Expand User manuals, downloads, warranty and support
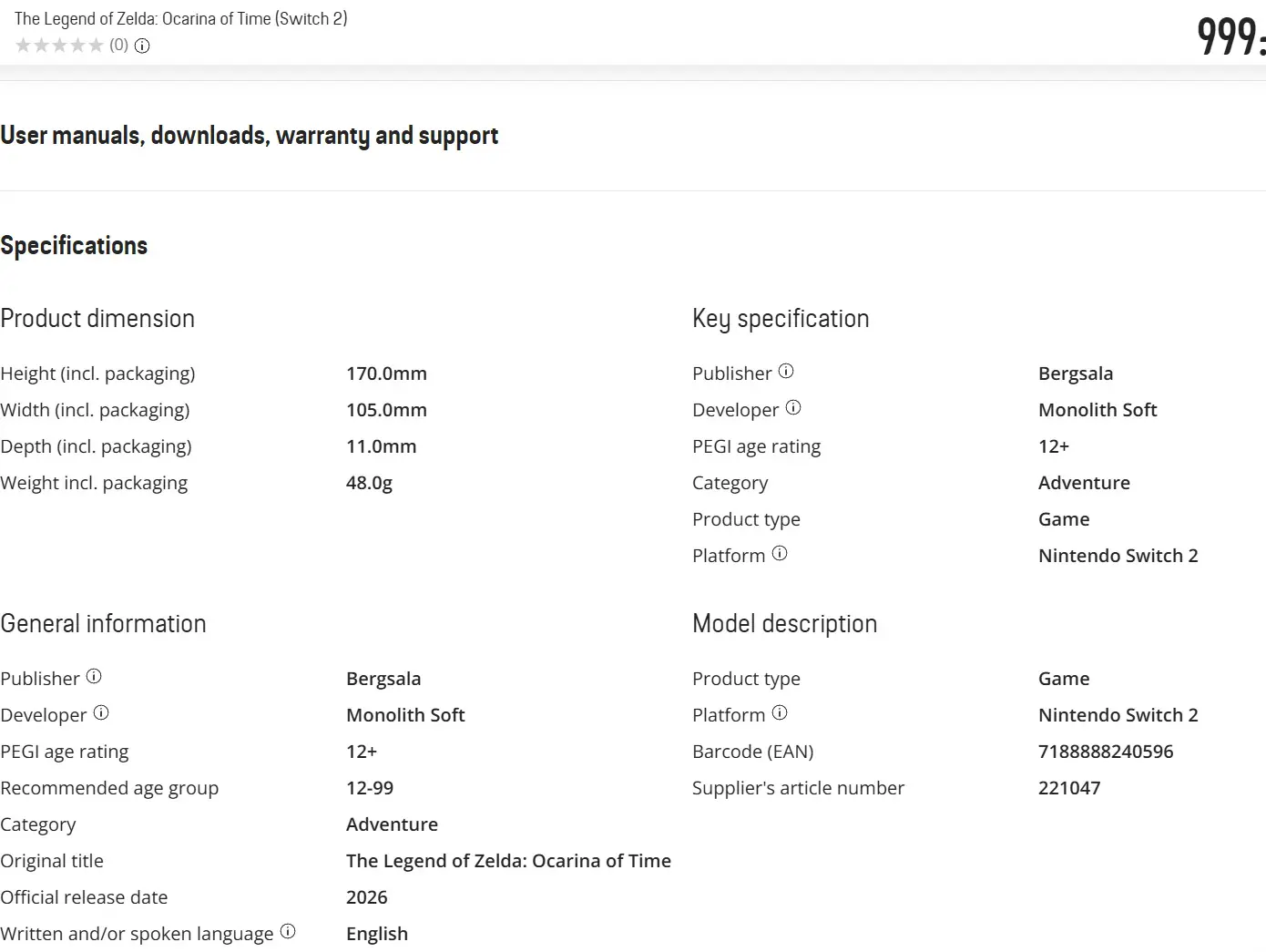This screenshot has width=1266, height=952. click(250, 136)
